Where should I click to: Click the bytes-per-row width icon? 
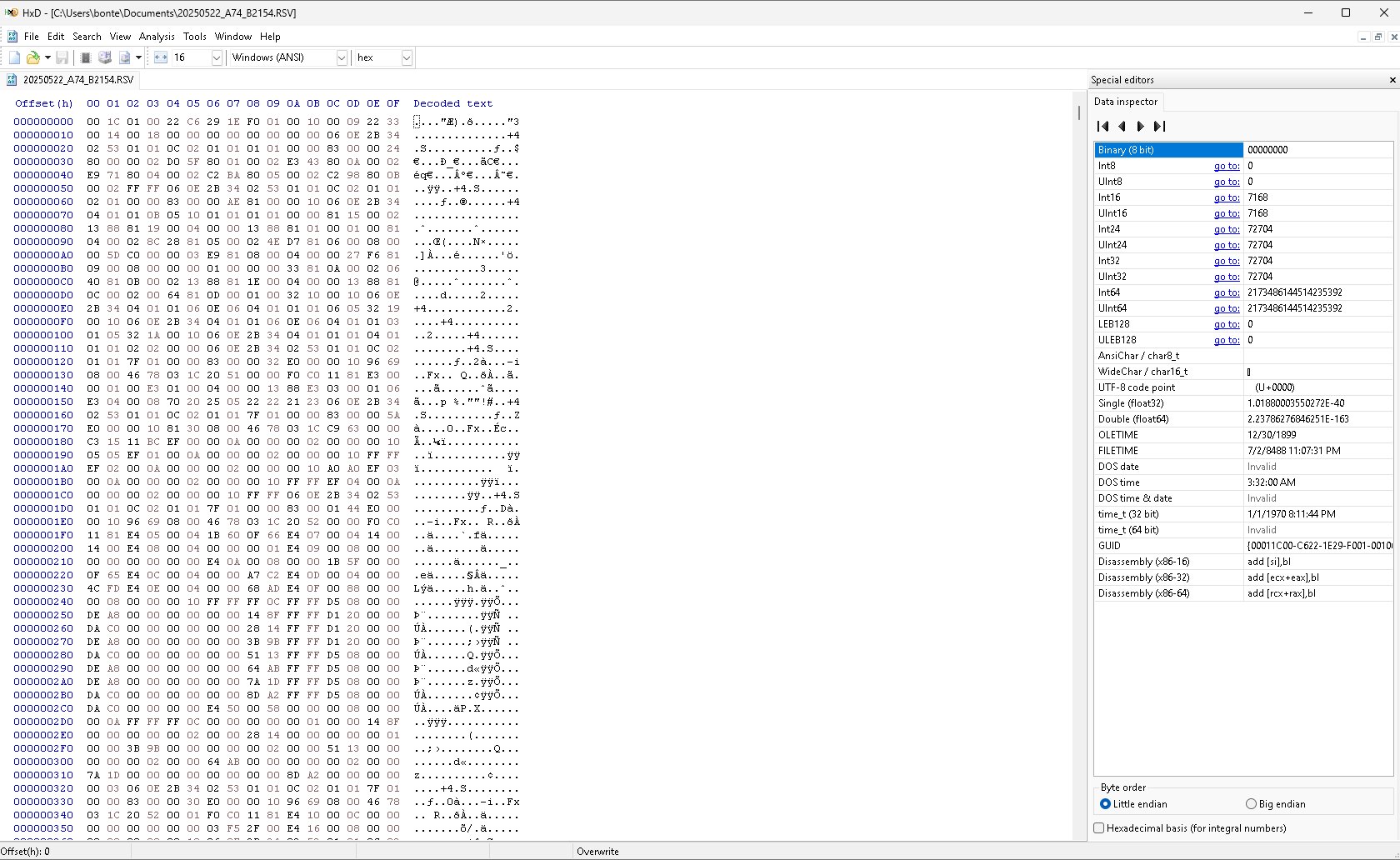tap(161, 57)
